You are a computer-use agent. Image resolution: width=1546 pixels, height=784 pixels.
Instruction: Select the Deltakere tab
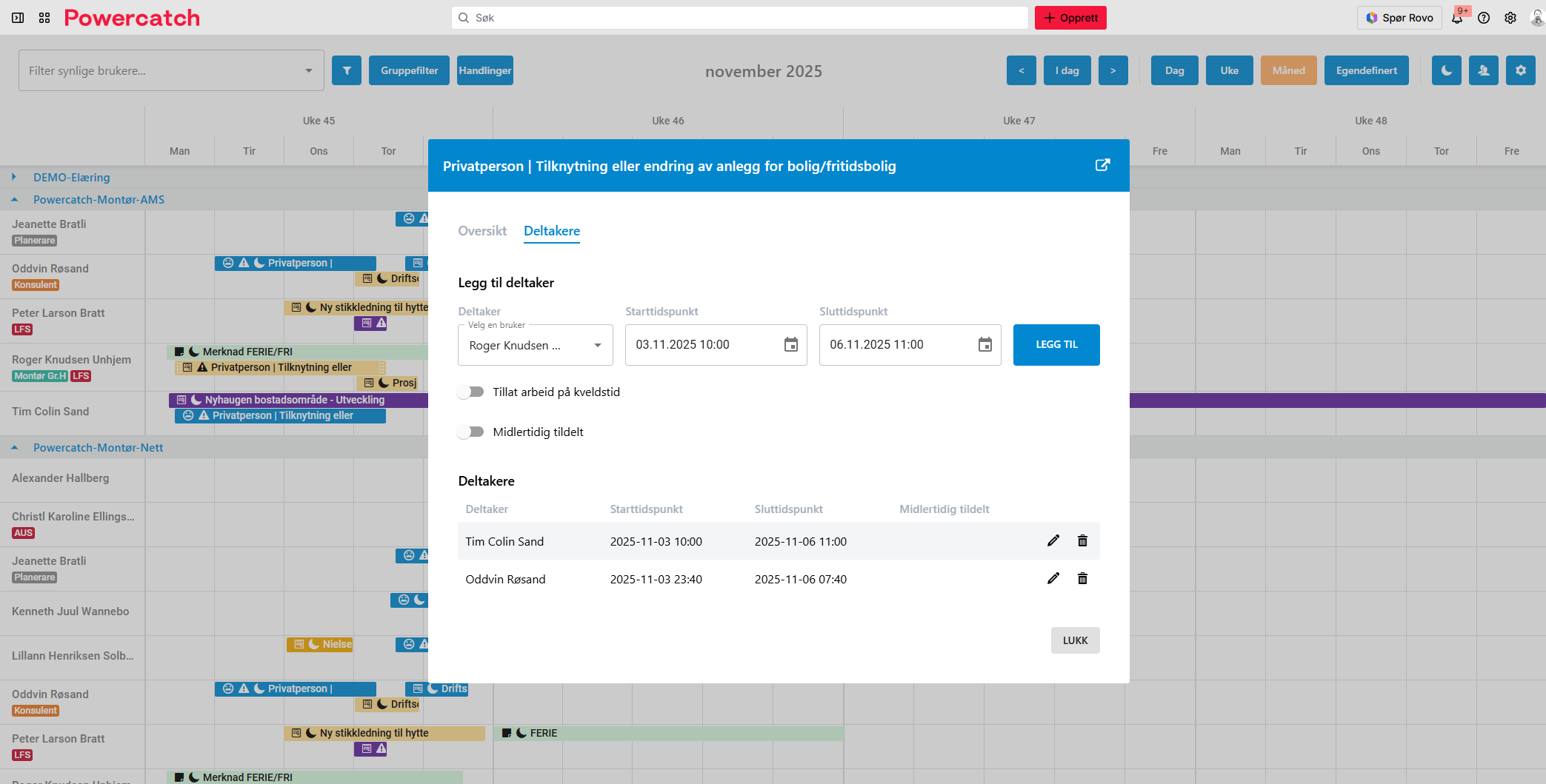coord(551,231)
